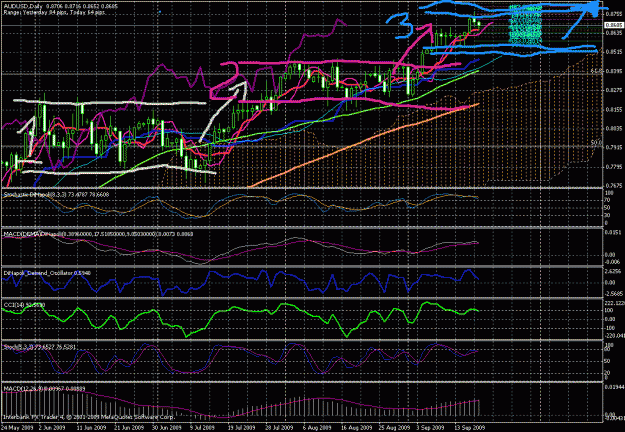Click the 11 Jun 2009 date on time axis
Image resolution: width=625 pixels, height=432 pixels.
click(x=90, y=428)
